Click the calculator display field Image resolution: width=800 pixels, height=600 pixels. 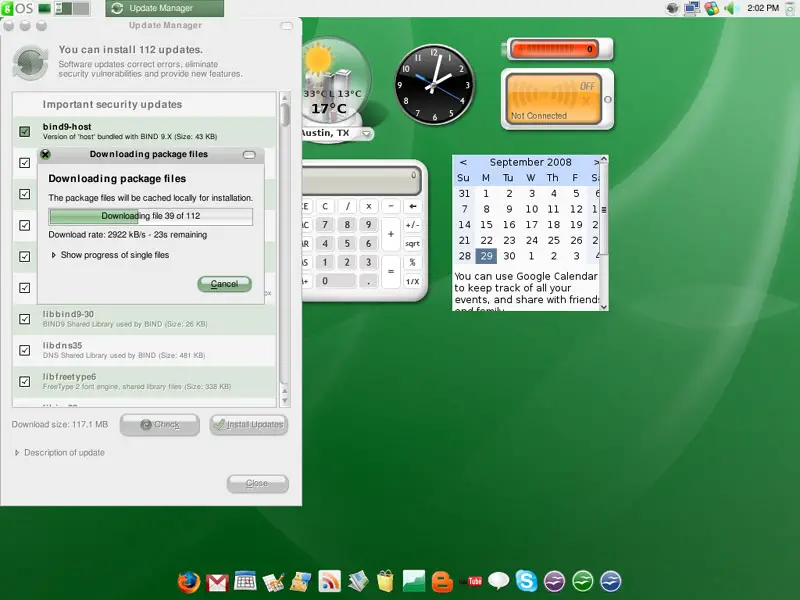pyautogui.click(x=361, y=181)
